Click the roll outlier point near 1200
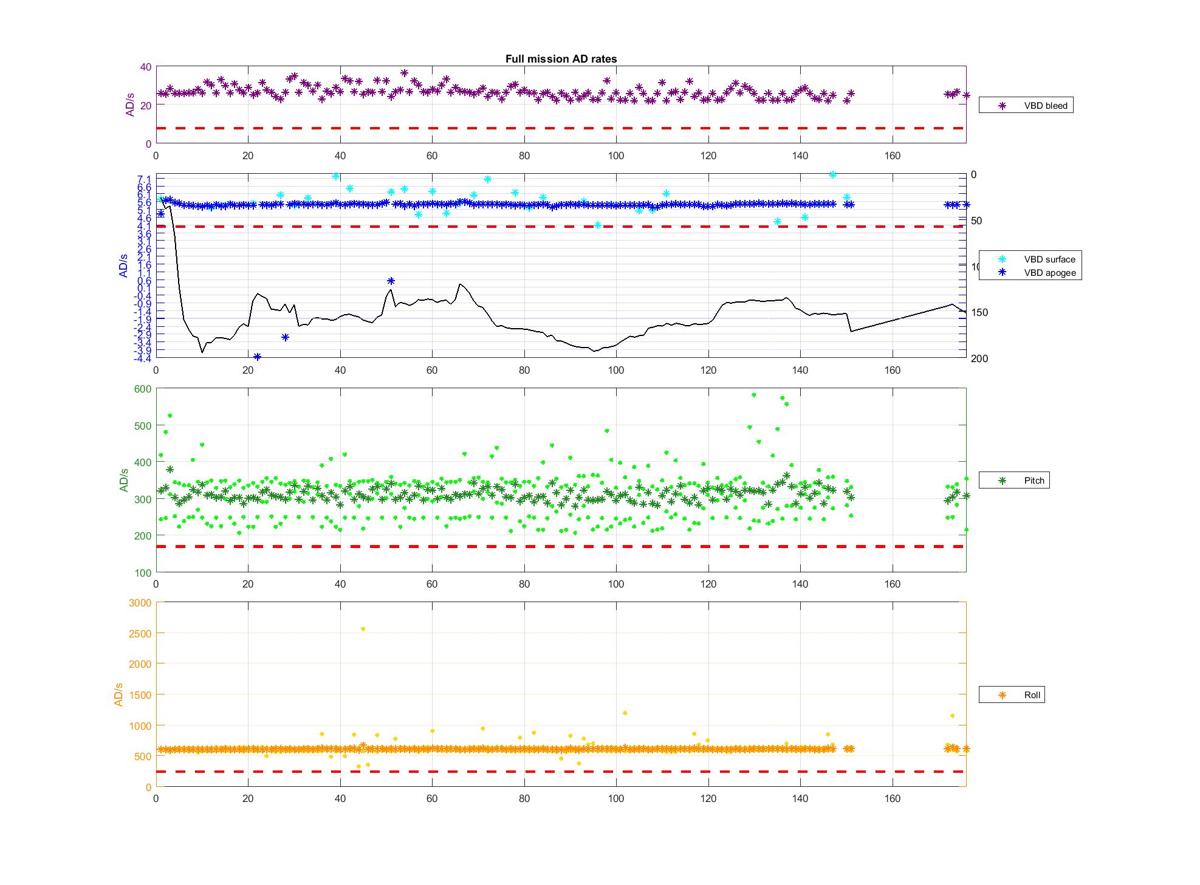The width and height of the screenshot is (1200, 885). (x=625, y=713)
